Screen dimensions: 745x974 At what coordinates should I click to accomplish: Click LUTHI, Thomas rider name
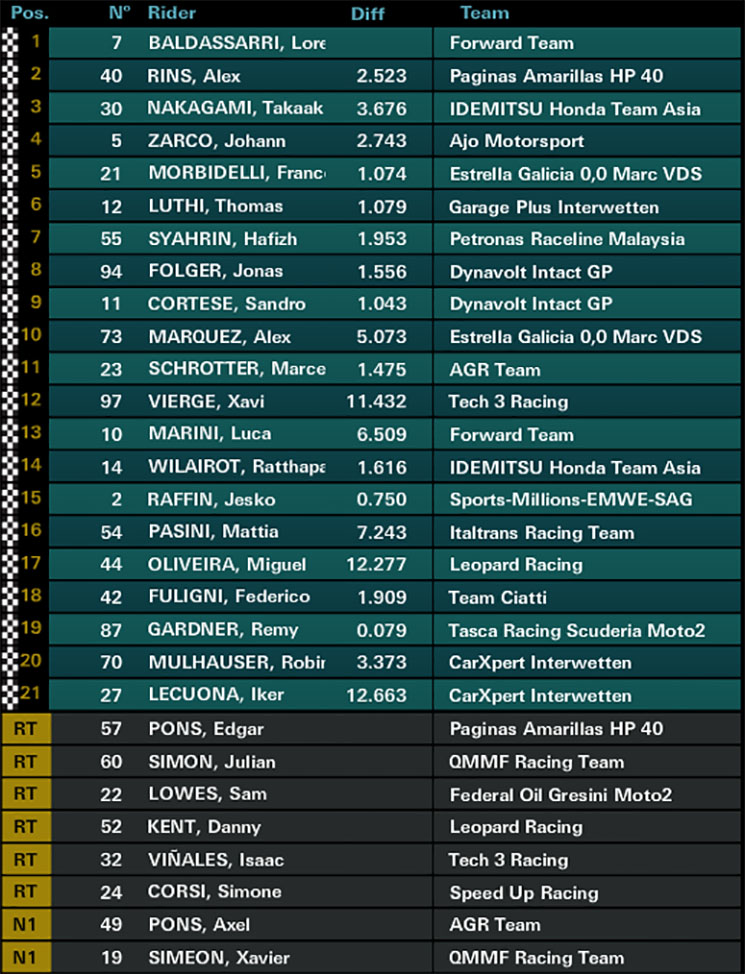[x=216, y=206]
